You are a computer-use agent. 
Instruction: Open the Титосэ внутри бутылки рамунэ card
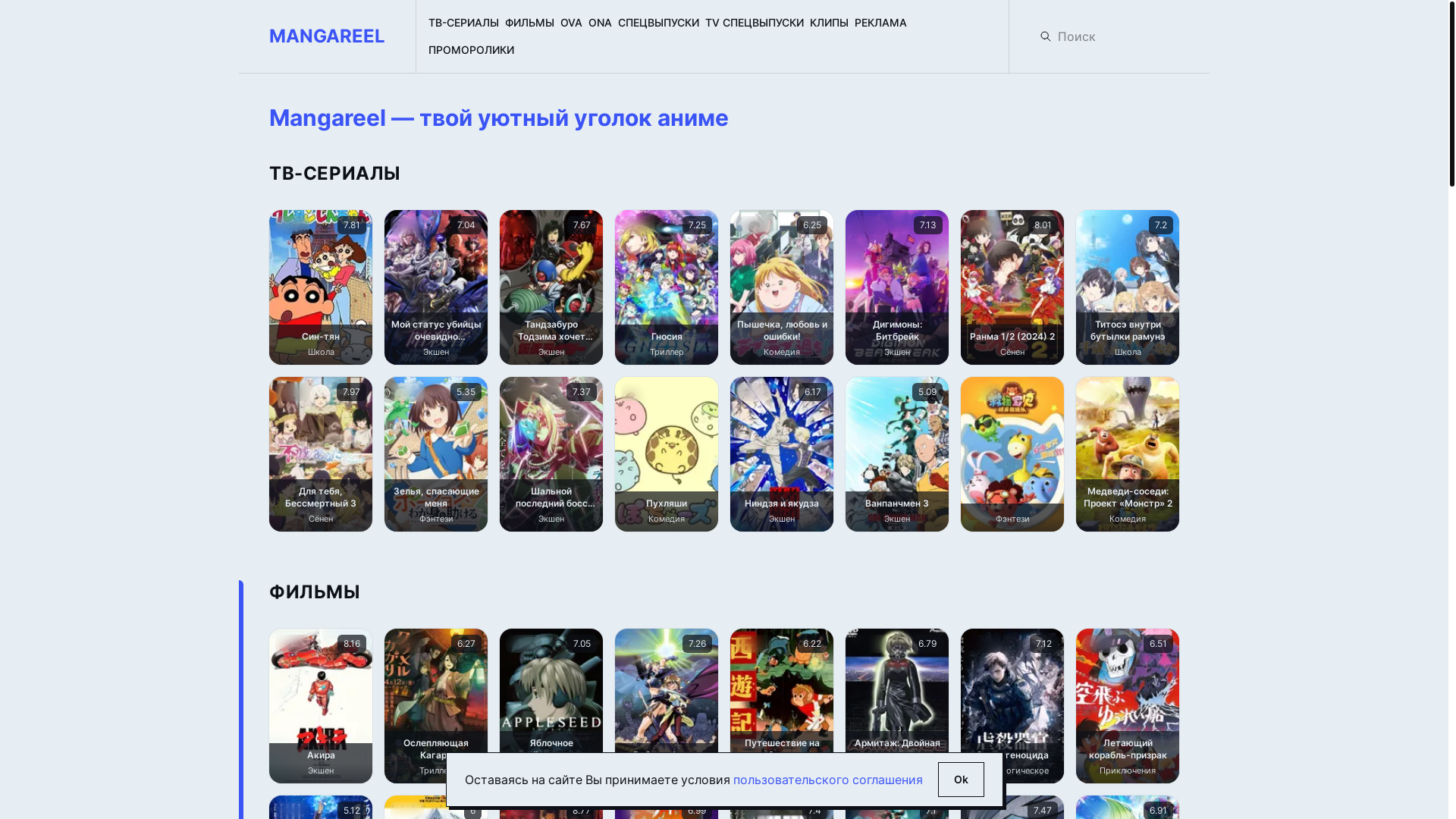(x=1128, y=287)
